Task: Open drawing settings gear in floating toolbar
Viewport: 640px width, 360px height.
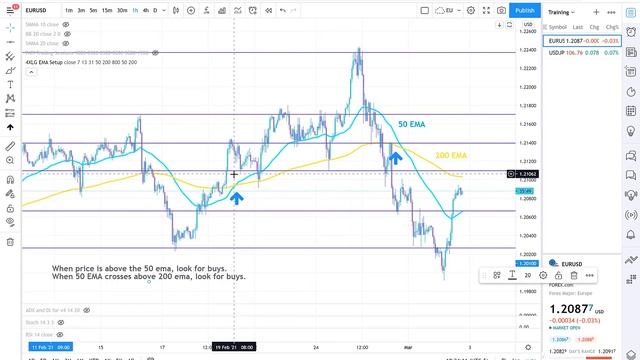Action: pyautogui.click(x=543, y=276)
